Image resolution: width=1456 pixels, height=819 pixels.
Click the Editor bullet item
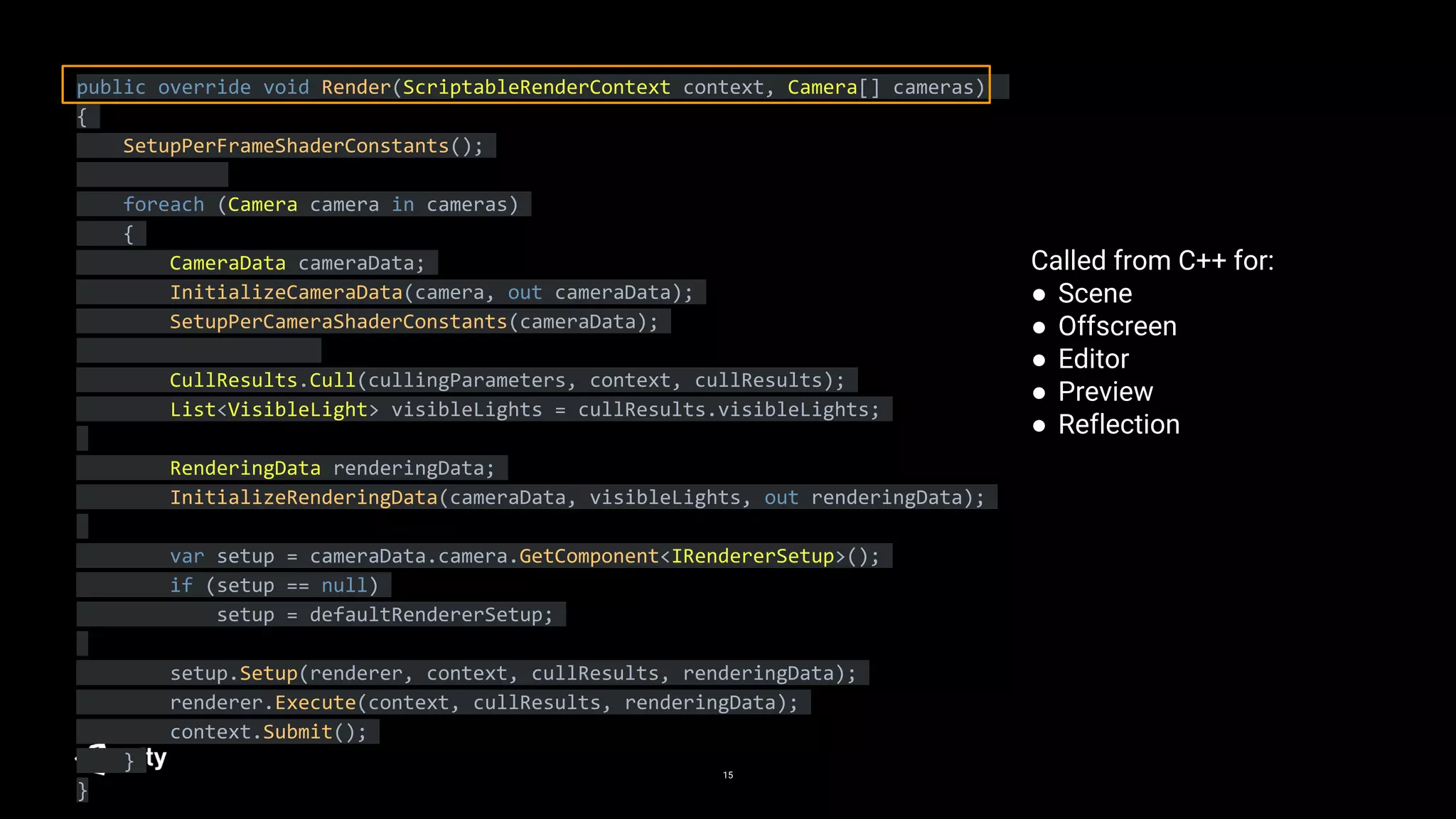(x=1081, y=359)
